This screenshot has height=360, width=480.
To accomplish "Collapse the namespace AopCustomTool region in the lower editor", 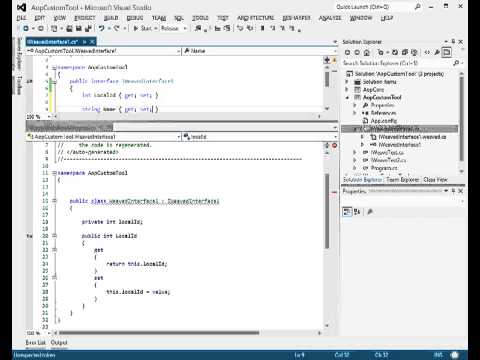I will pyautogui.click(x=54, y=173).
